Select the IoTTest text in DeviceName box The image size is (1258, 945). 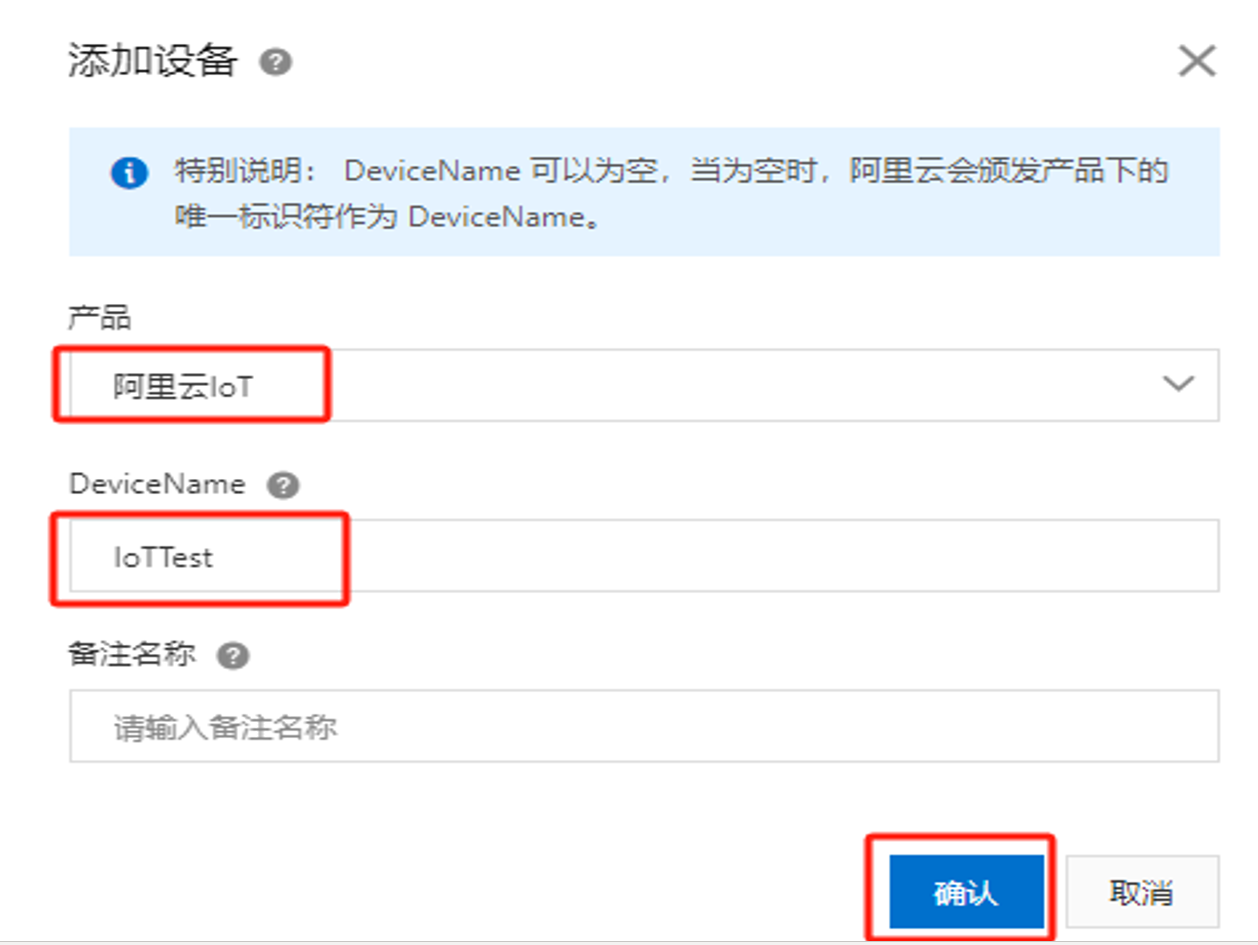[163, 557]
